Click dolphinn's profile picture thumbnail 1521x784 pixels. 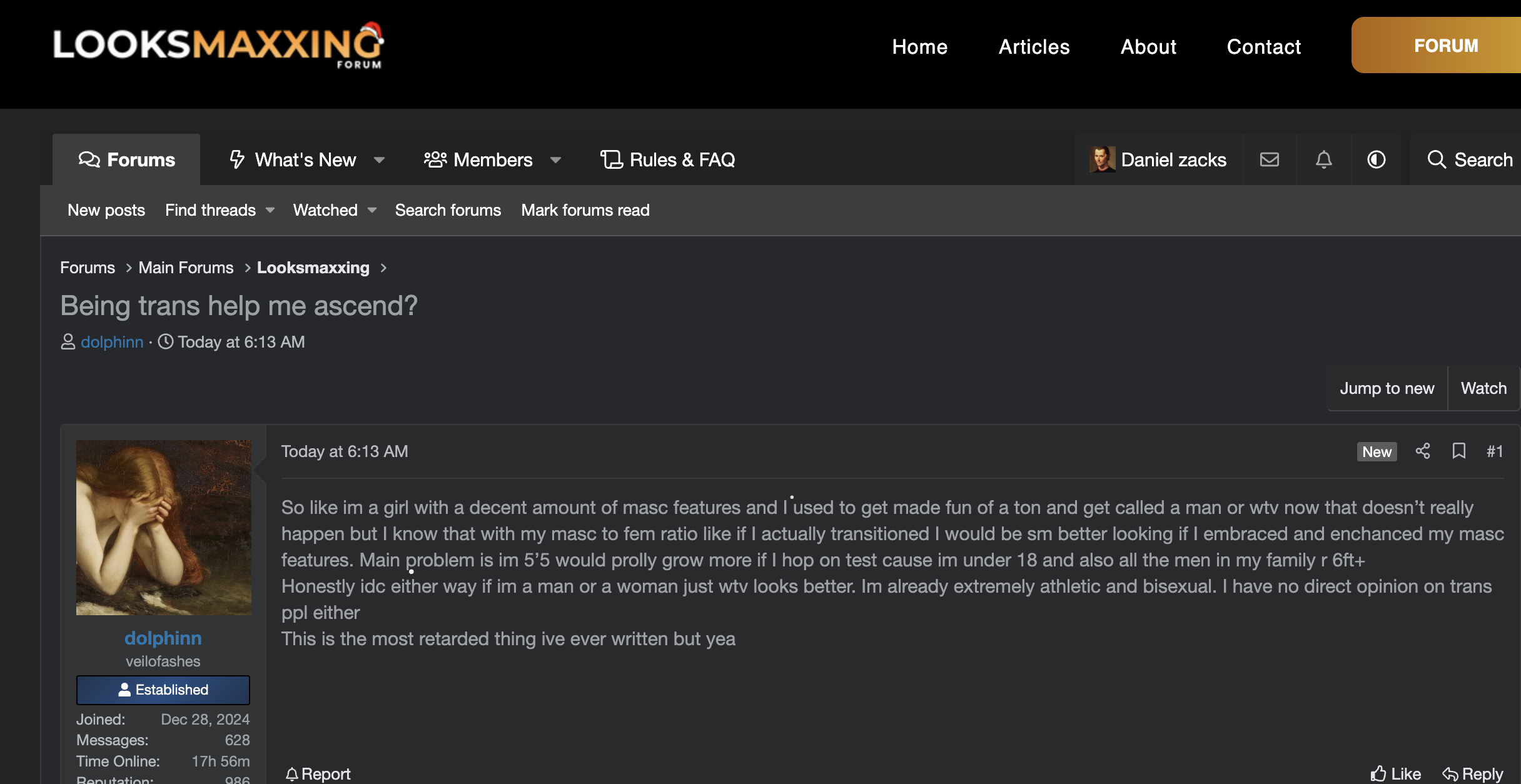pos(164,528)
